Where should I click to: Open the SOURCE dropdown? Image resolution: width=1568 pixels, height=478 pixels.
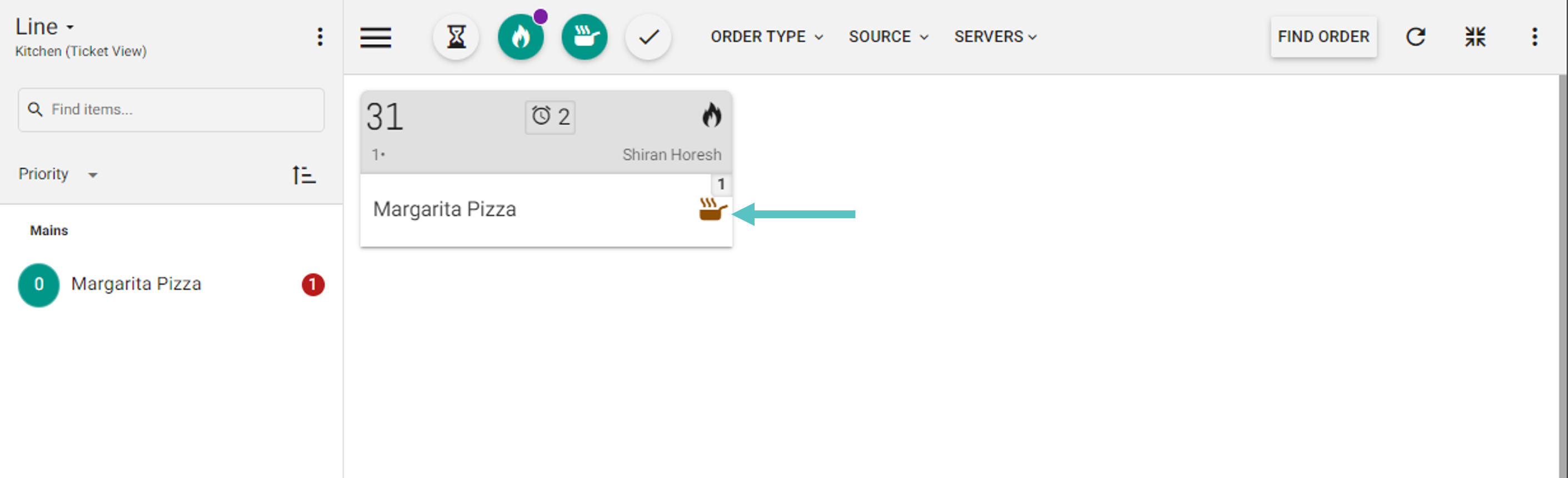(888, 37)
